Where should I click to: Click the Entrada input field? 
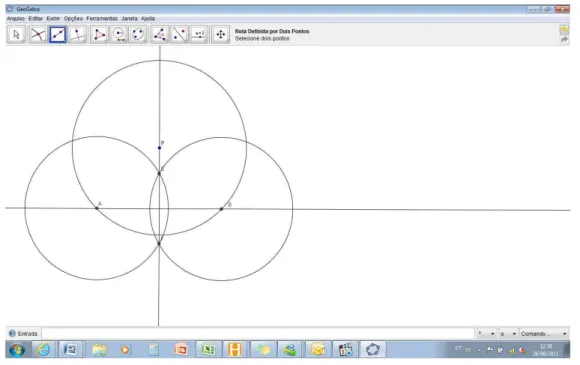pos(257,334)
